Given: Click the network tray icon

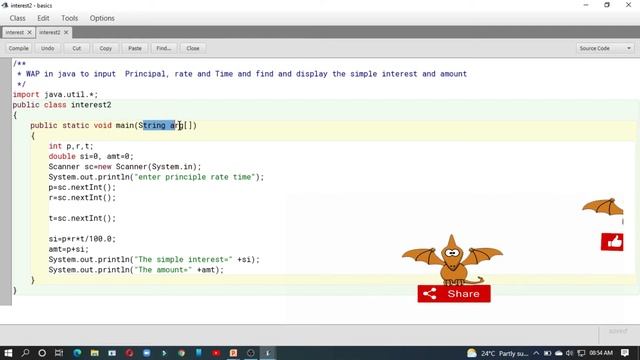Looking at the screenshot, I should pos(581,353).
